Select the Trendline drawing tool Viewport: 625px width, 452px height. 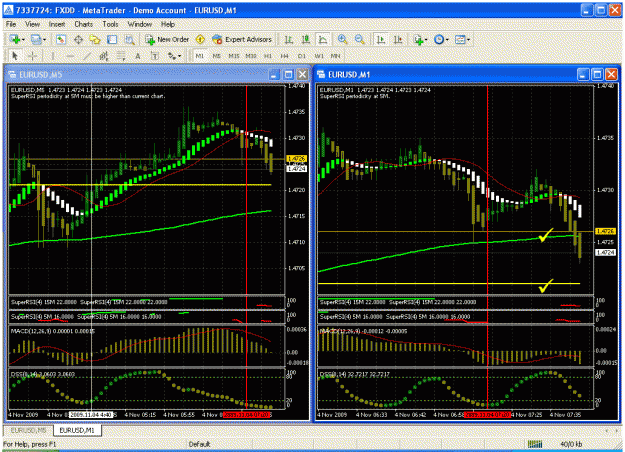[x=87, y=56]
